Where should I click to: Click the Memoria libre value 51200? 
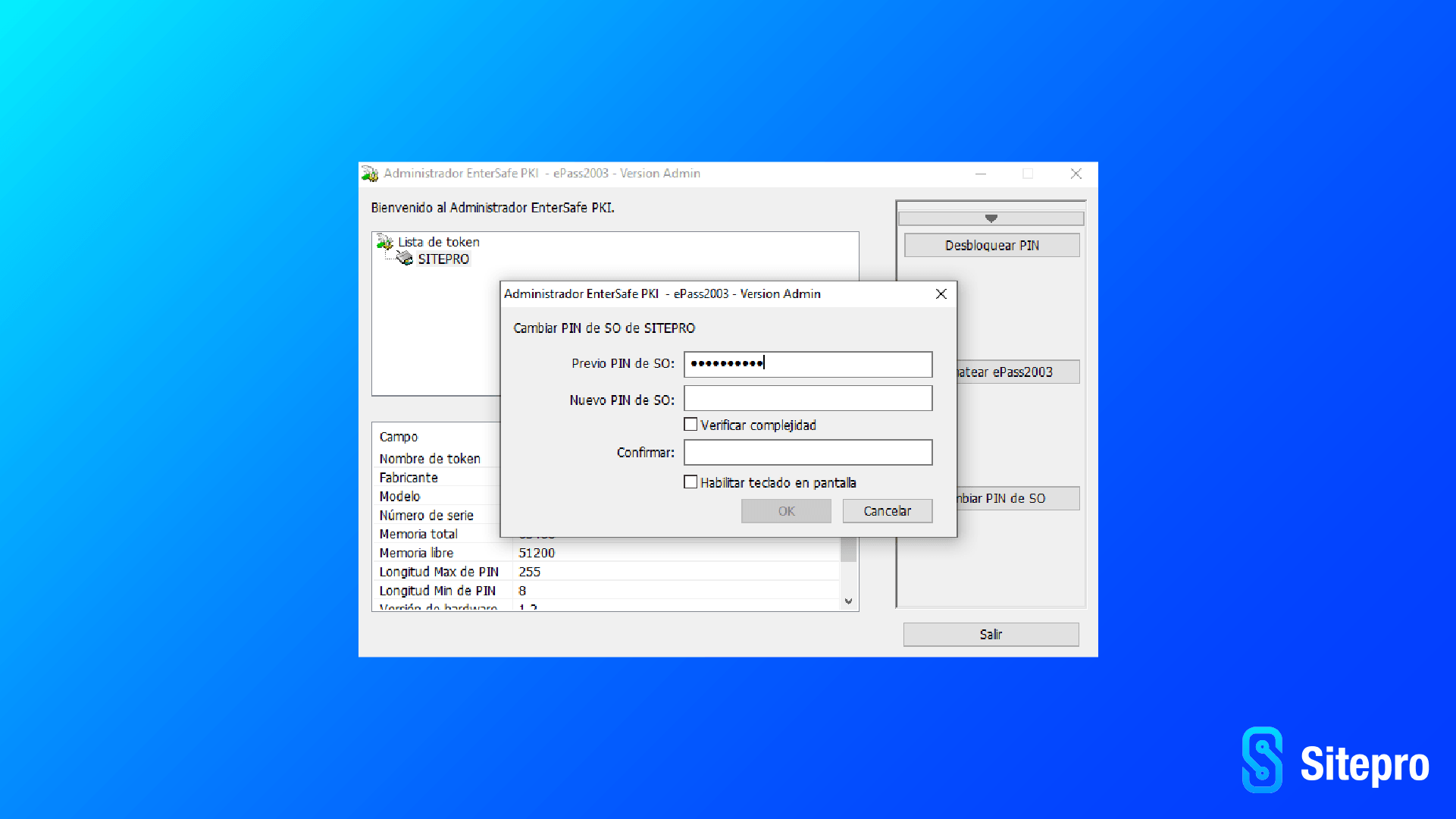[x=537, y=554]
